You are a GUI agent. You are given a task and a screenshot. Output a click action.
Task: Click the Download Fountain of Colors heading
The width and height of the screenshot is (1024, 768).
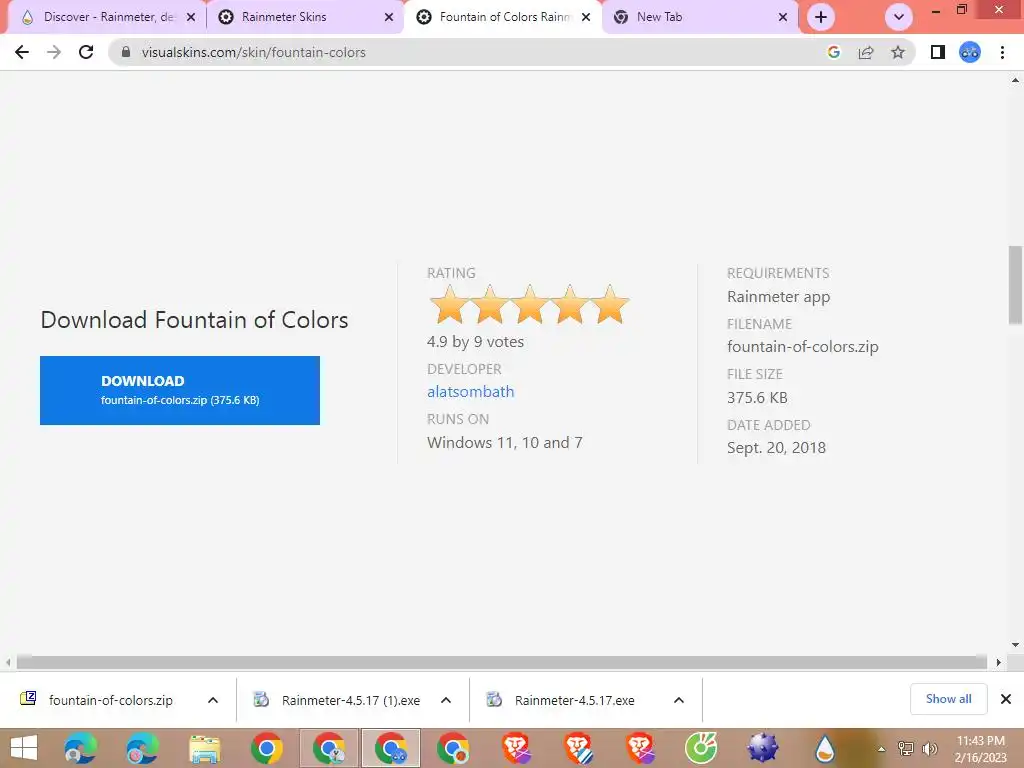click(194, 319)
